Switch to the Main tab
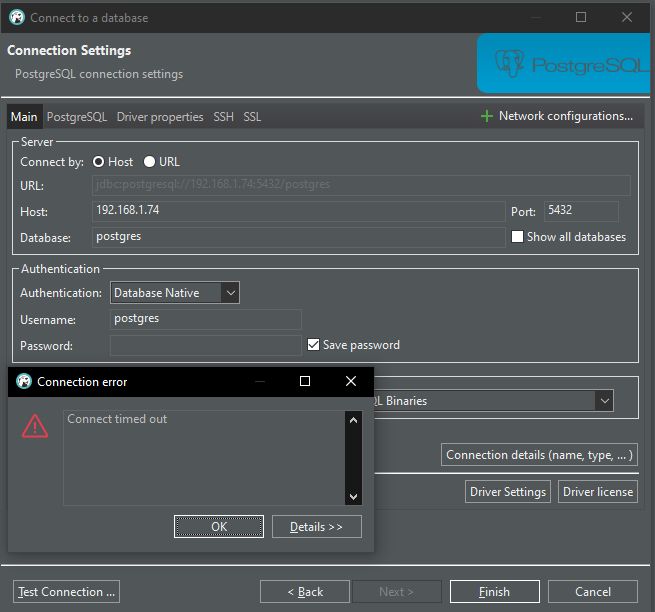Viewport: 655px width, 612px height. click(x=24, y=117)
